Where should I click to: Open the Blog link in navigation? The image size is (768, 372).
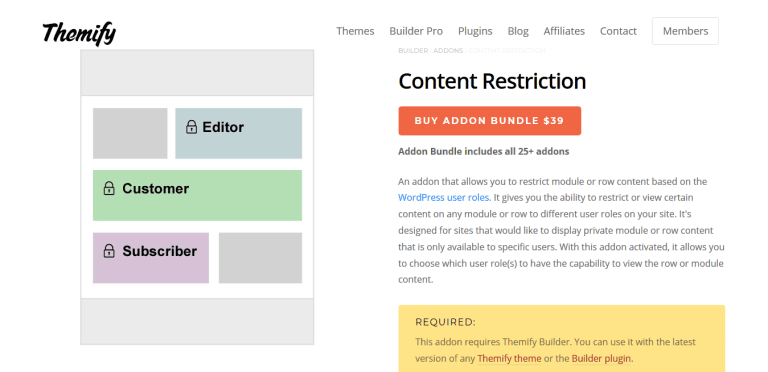[x=518, y=31]
